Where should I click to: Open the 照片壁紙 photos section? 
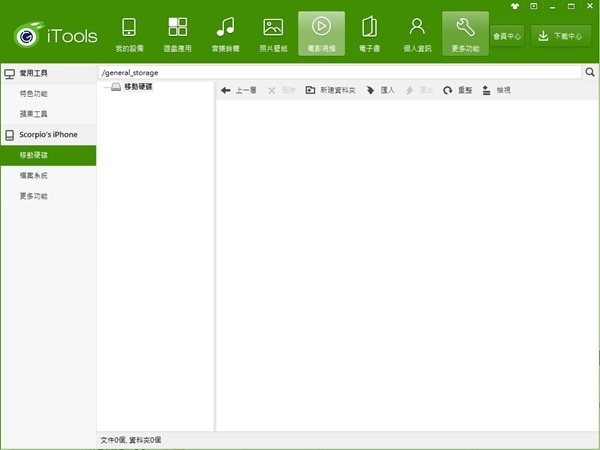point(273,34)
